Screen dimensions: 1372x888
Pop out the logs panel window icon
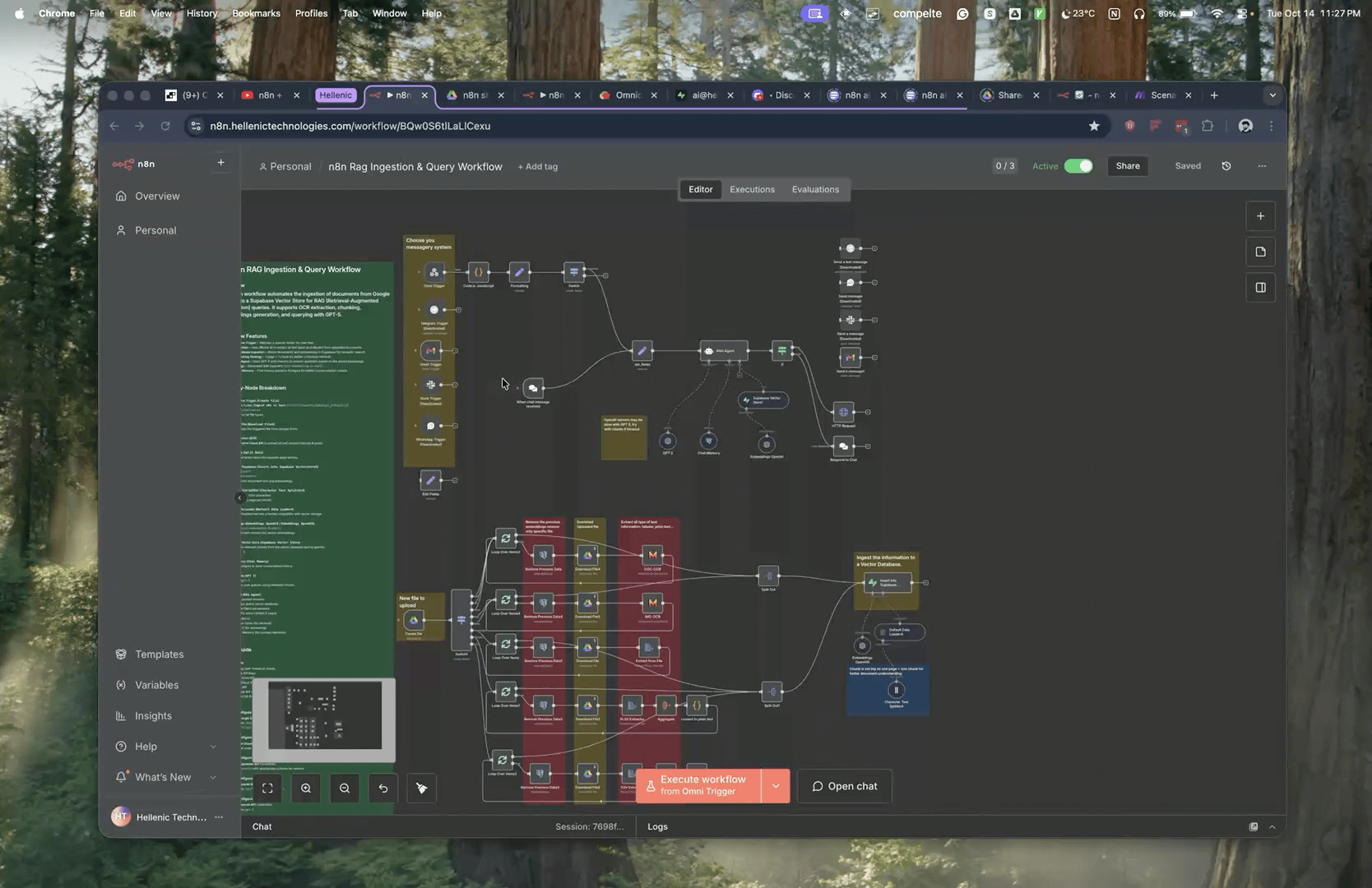click(x=1254, y=827)
